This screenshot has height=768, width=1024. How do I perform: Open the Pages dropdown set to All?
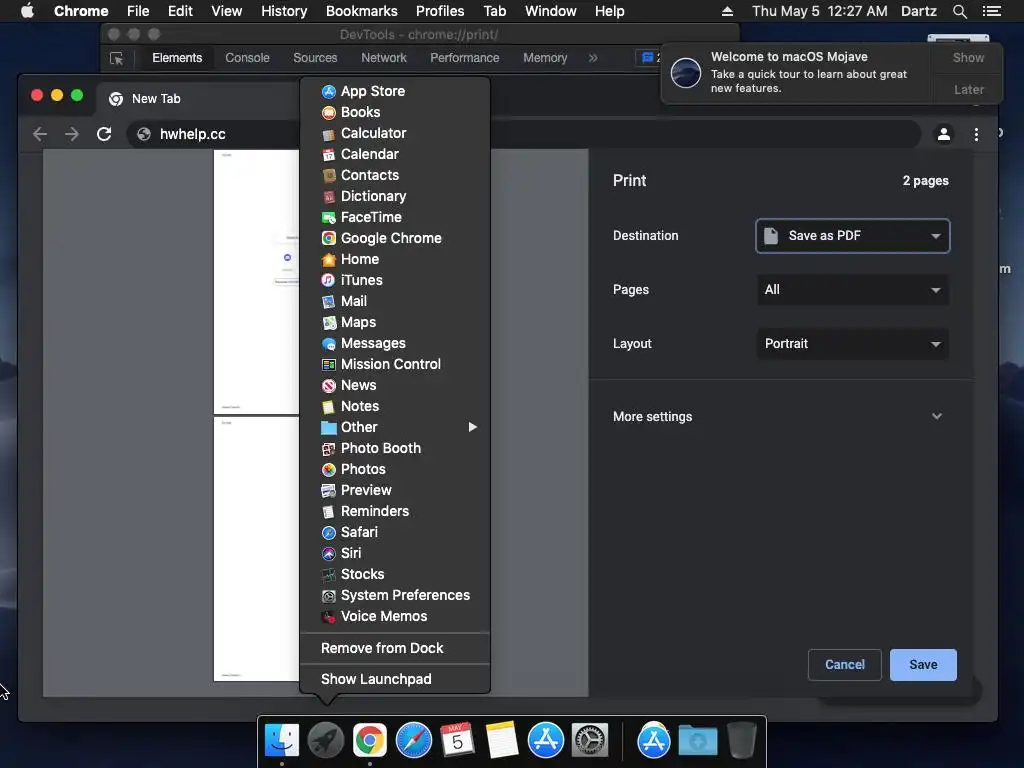coord(852,290)
